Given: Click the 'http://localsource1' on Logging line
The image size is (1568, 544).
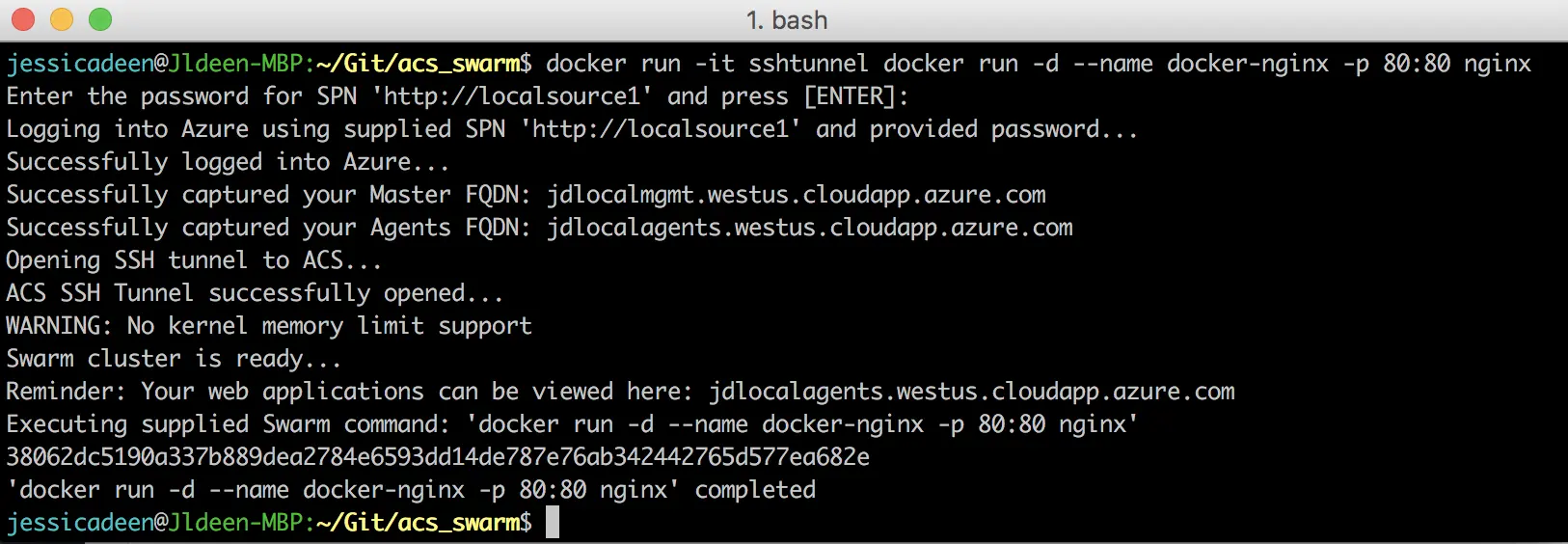Looking at the screenshot, I should (x=661, y=129).
